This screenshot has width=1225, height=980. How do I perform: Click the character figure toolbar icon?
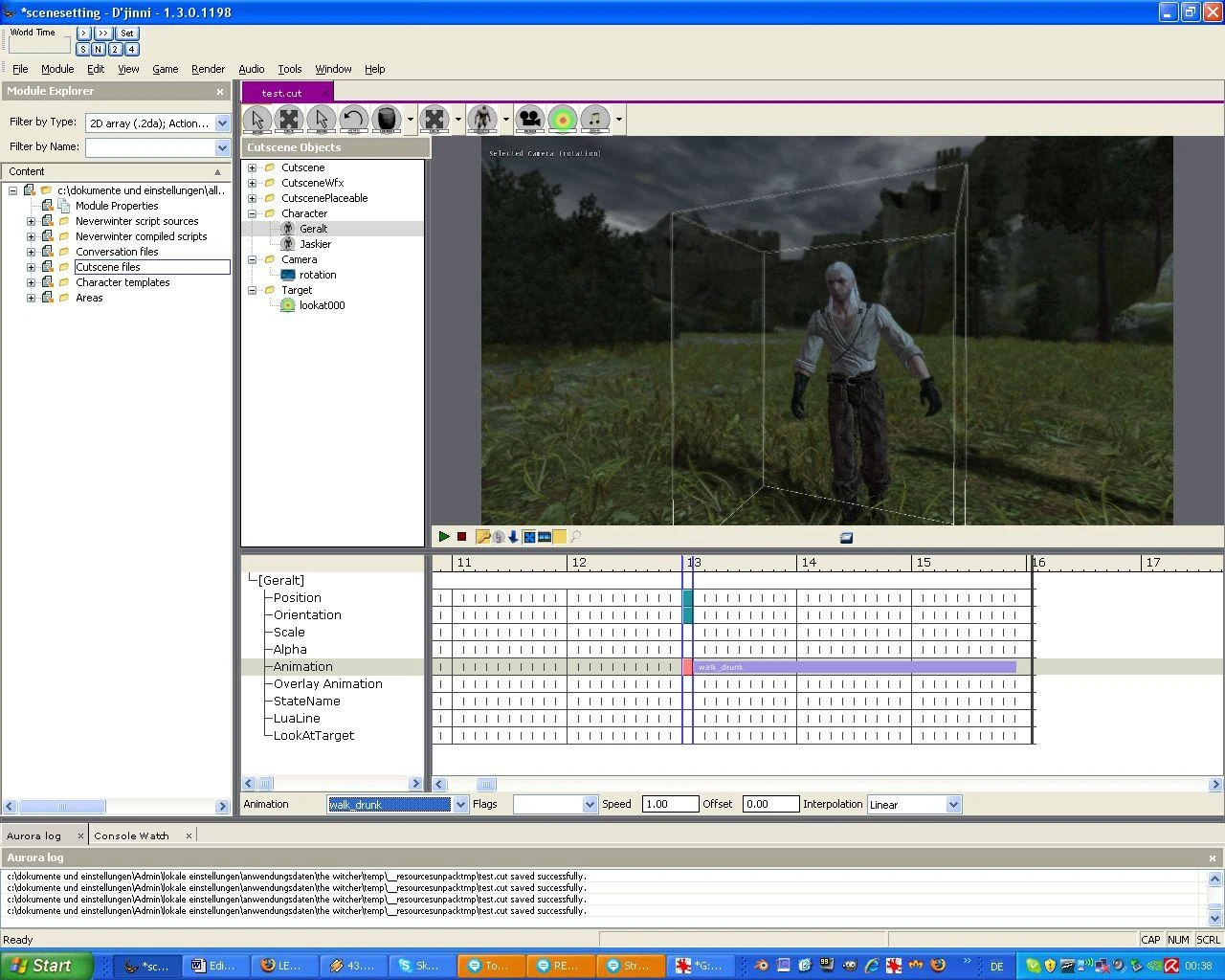tap(483, 120)
